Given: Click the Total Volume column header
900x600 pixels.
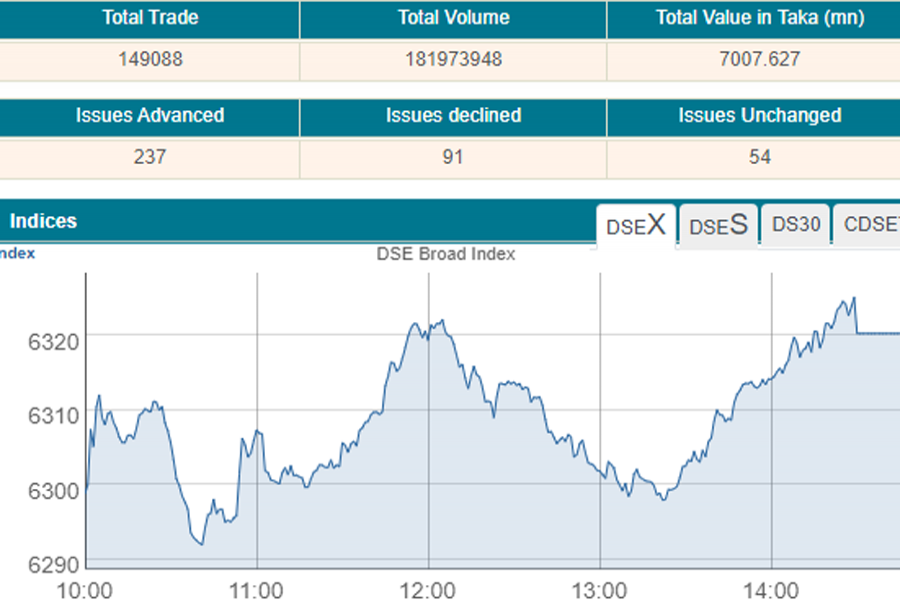Looking at the screenshot, I should click(453, 18).
